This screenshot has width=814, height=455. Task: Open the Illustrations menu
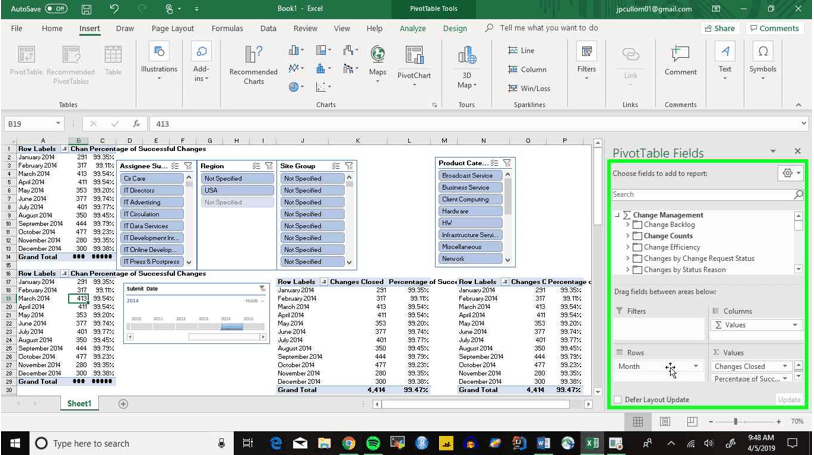tap(159, 61)
